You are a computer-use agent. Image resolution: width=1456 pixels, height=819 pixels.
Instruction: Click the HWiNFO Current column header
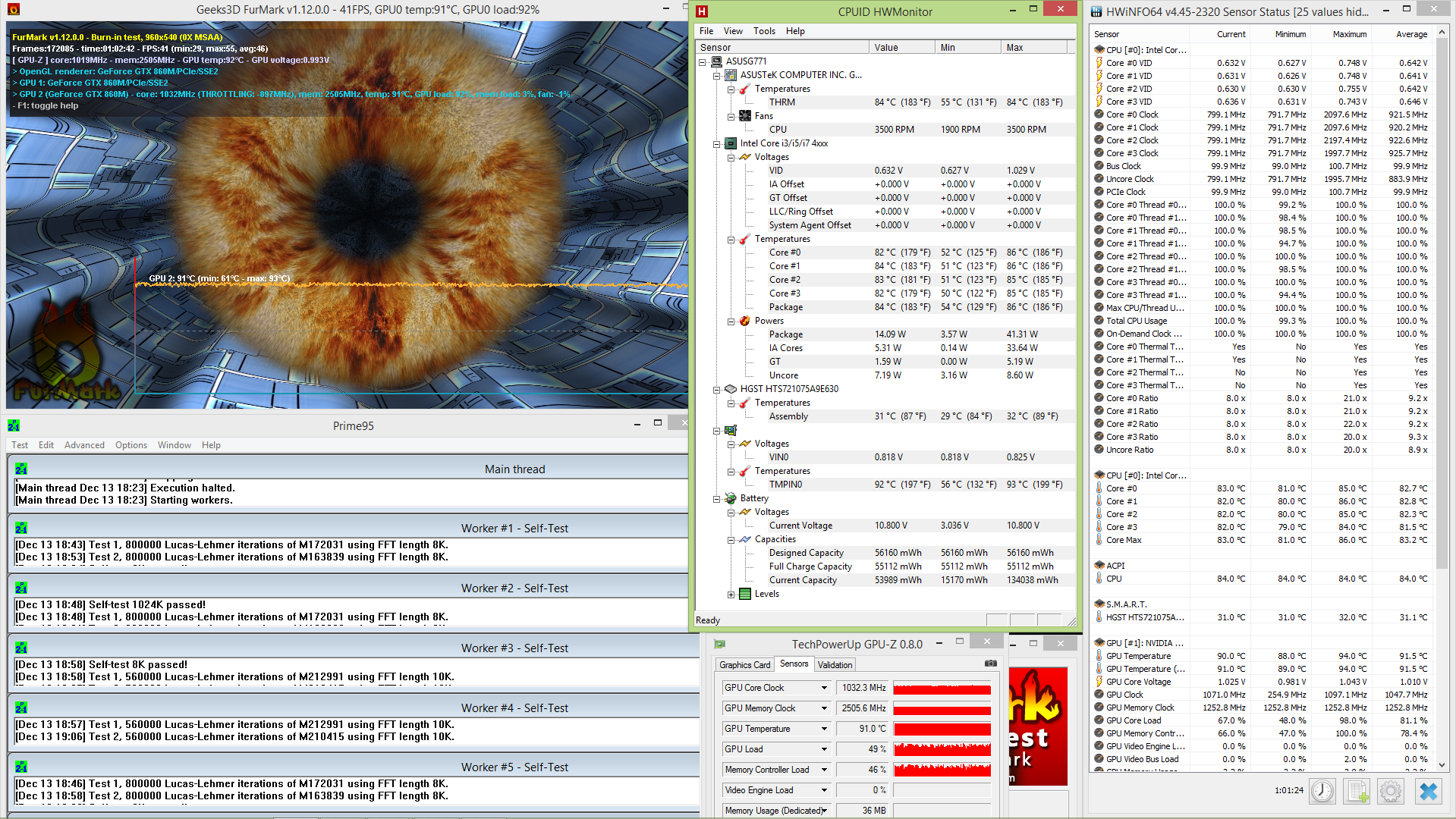pyautogui.click(x=1219, y=34)
